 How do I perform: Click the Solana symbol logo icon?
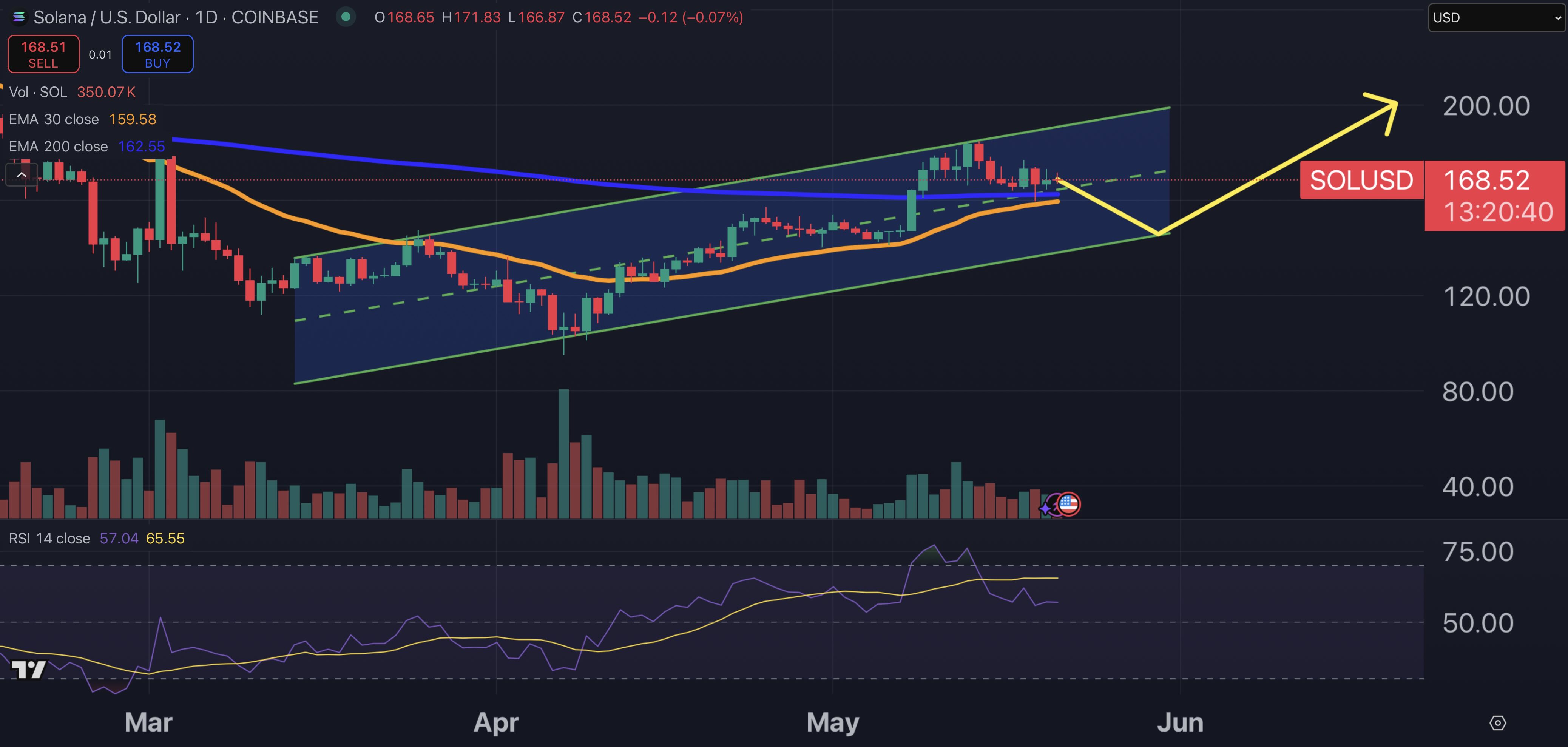point(19,17)
